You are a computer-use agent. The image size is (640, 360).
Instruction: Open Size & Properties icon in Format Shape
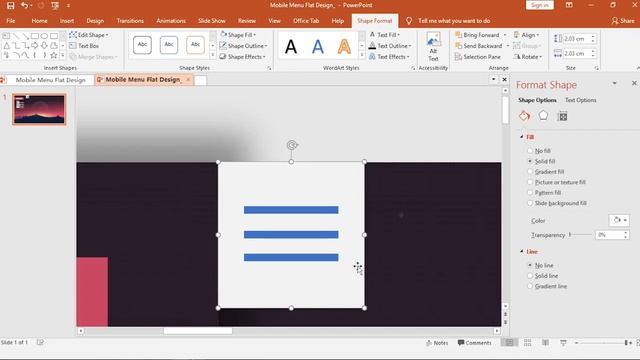(562, 116)
